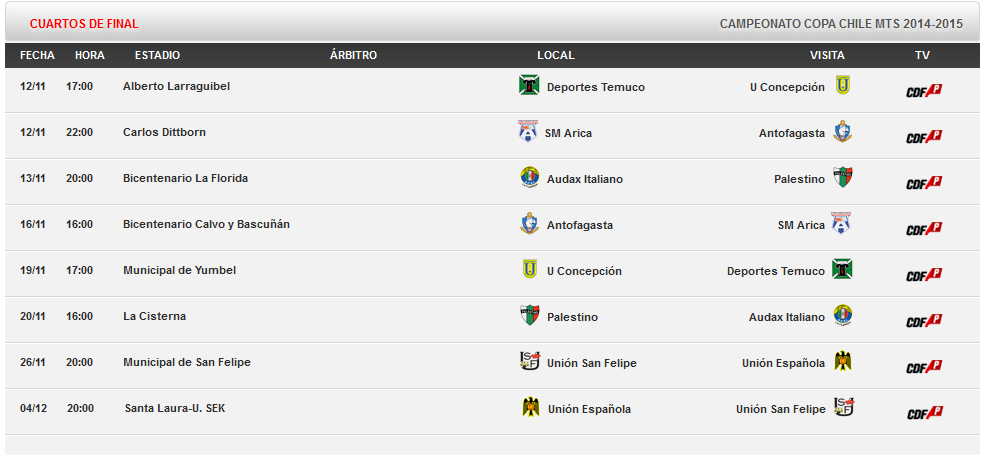Select the ÁRBITRO column header
983x455 pixels.
point(354,55)
